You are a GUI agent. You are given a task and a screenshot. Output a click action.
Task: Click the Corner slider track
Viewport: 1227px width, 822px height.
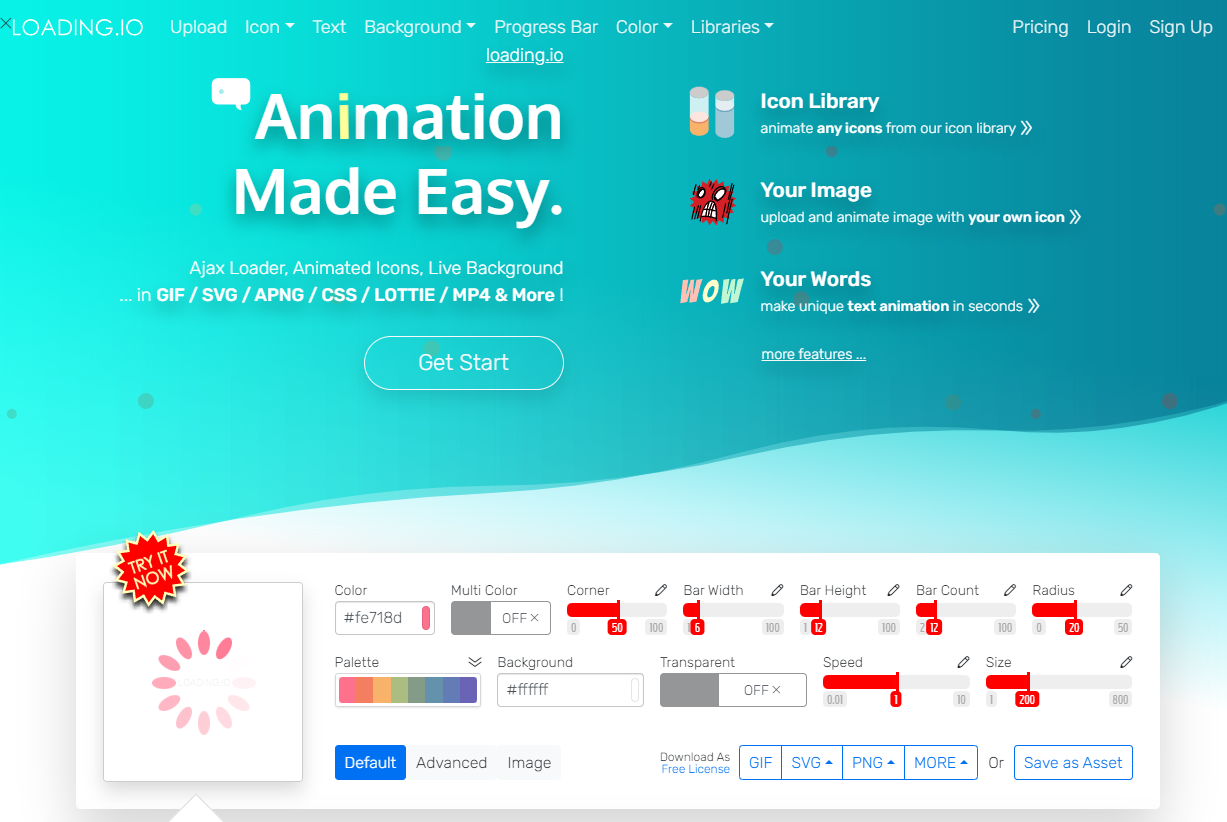(616, 610)
